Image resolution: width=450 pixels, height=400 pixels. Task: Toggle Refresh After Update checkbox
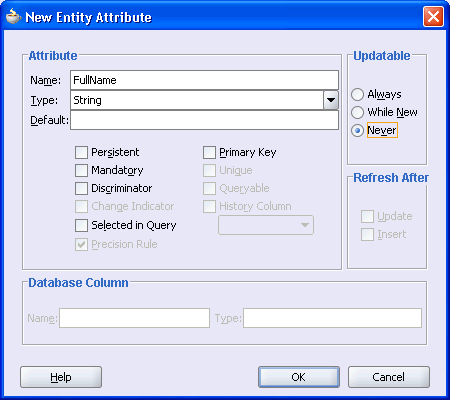point(367,217)
